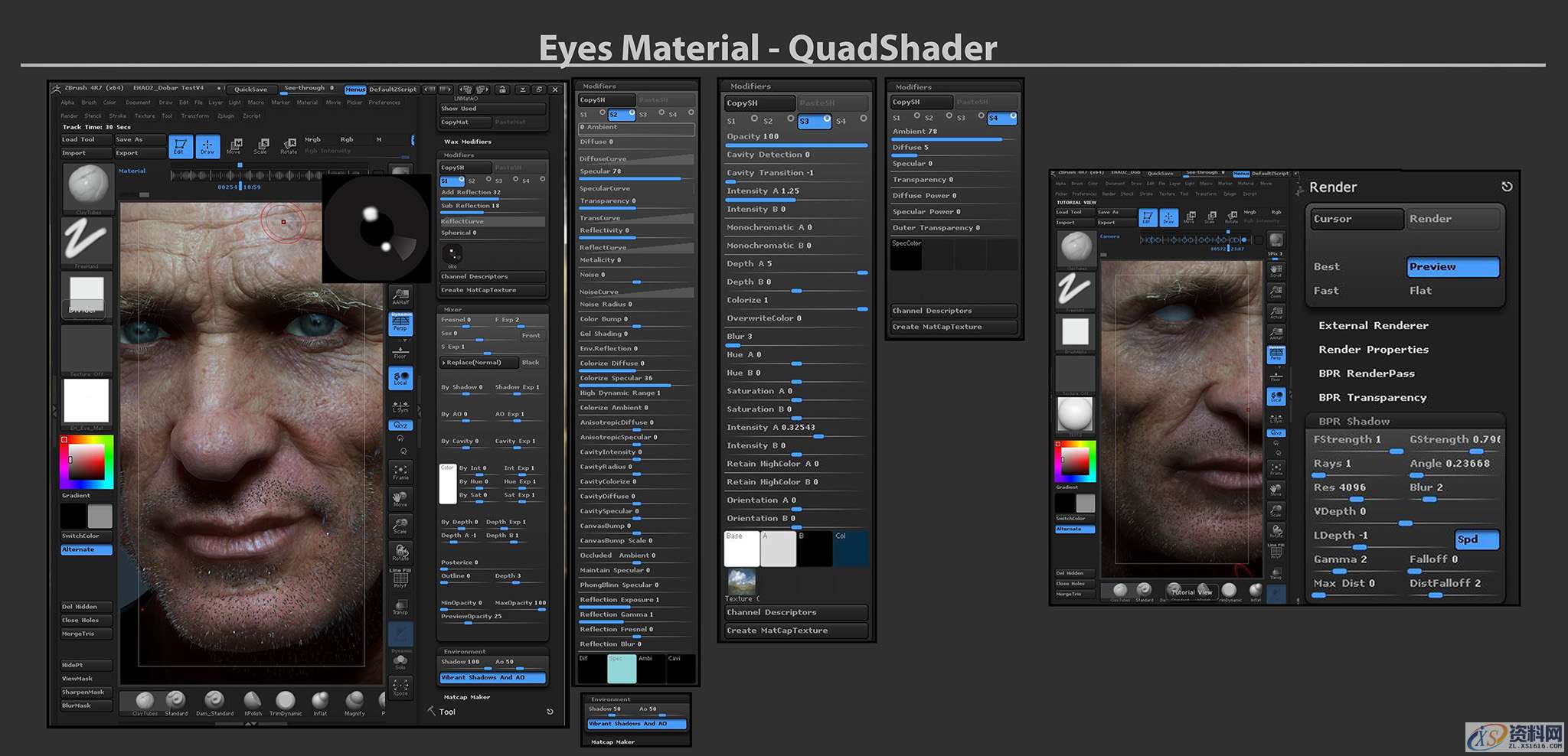Enable the PolyF Line Fill display icon
Viewport: 1568px width, 756px height.
click(400, 579)
